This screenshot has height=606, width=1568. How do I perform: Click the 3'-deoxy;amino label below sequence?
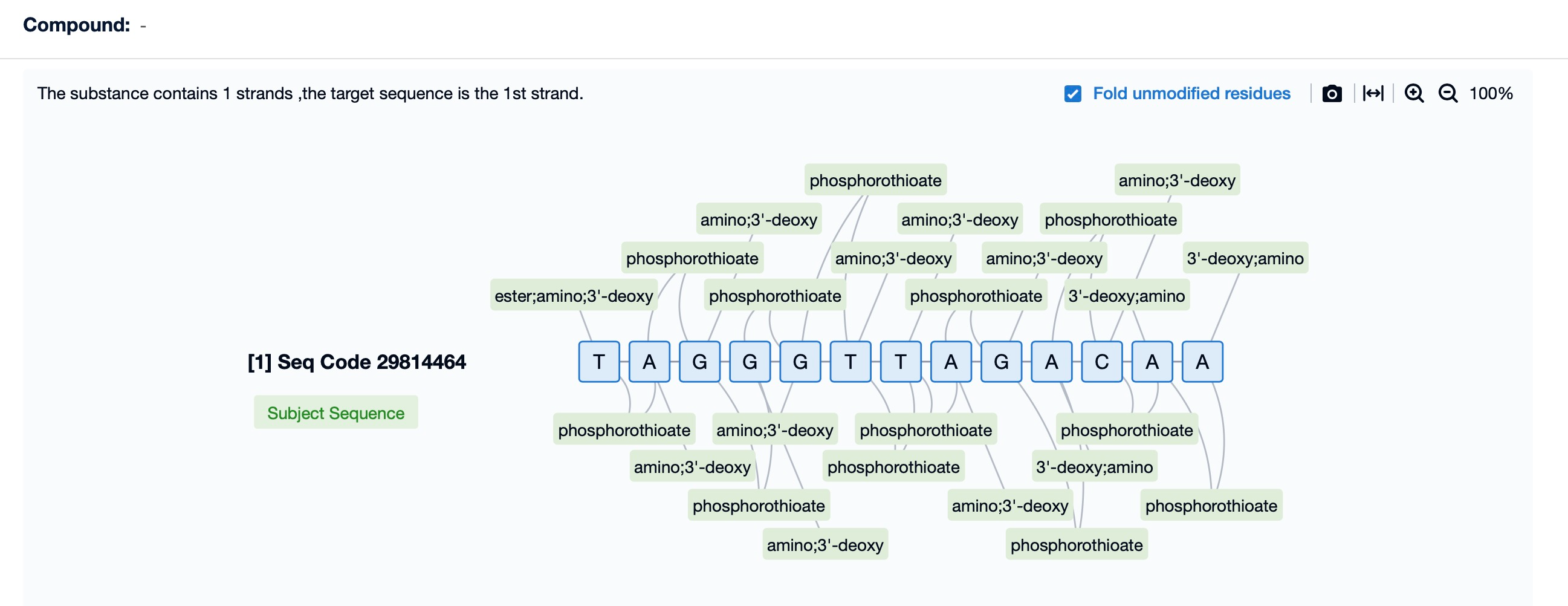[1094, 467]
